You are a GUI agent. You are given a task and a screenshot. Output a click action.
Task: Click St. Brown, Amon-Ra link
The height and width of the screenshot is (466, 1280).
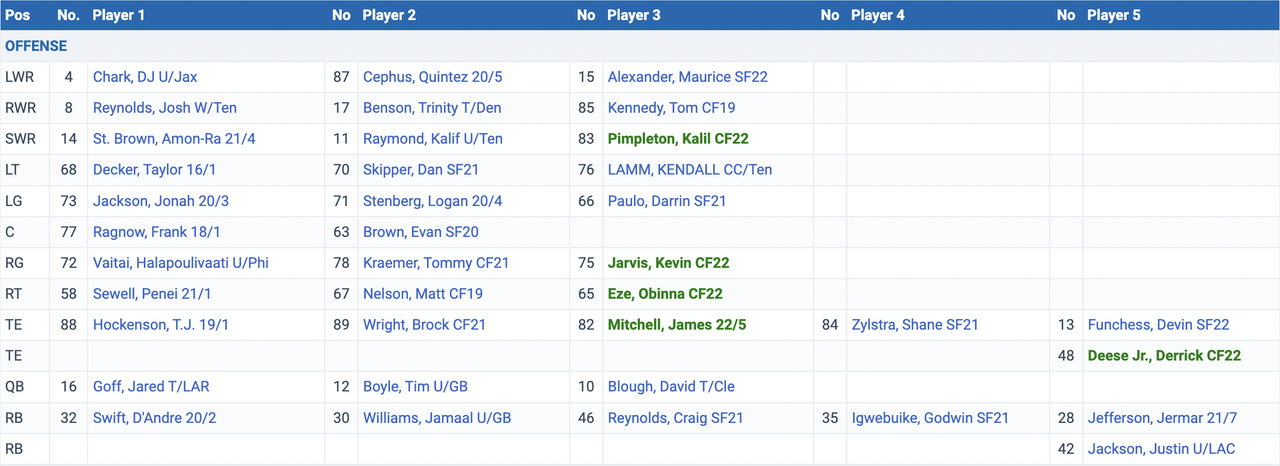173,139
